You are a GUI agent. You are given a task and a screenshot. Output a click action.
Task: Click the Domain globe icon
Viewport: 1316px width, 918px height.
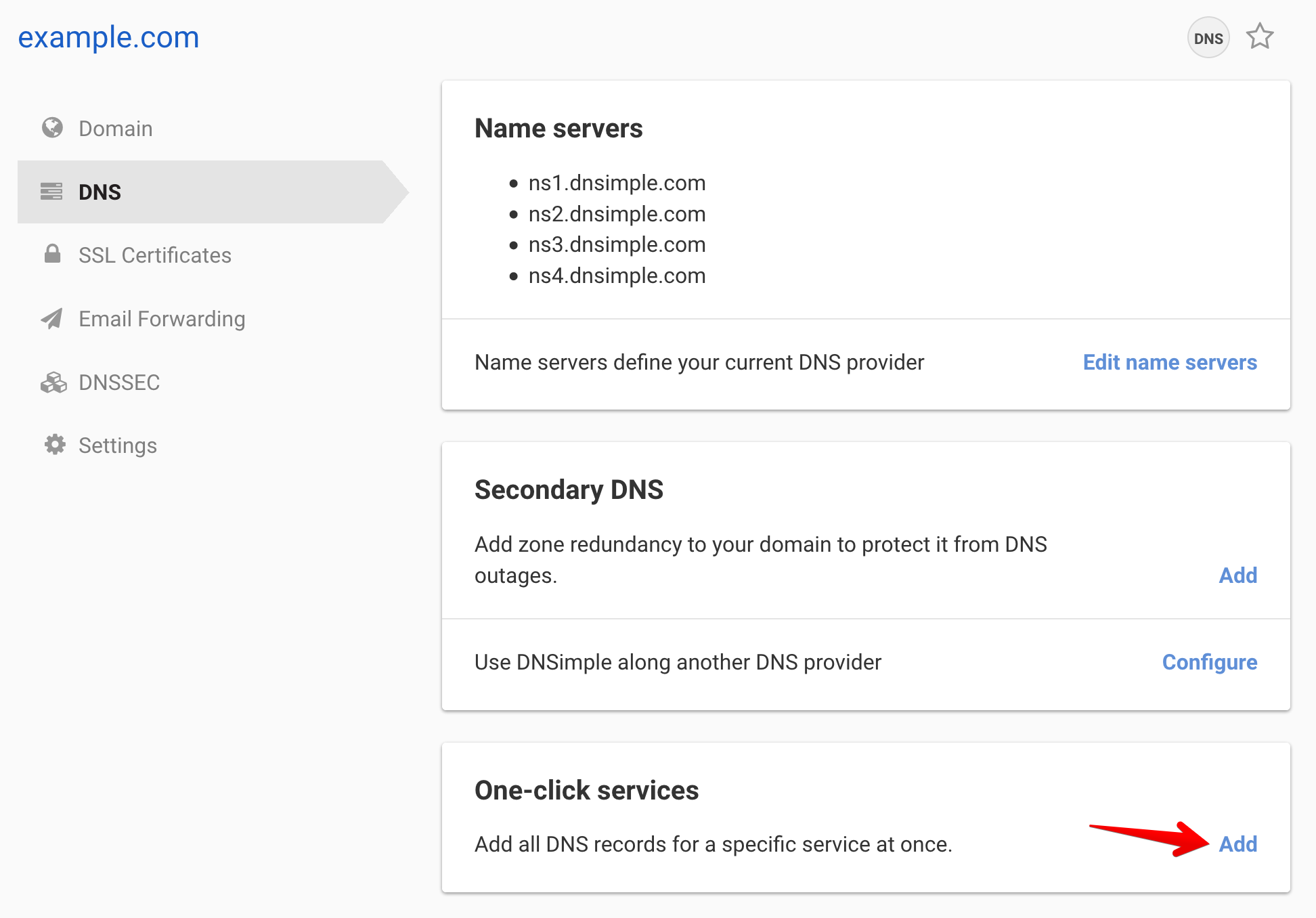(54, 128)
